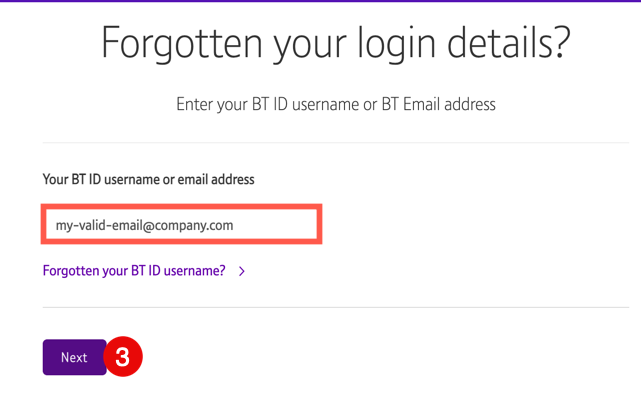Click the red number 3 step badge

click(123, 357)
